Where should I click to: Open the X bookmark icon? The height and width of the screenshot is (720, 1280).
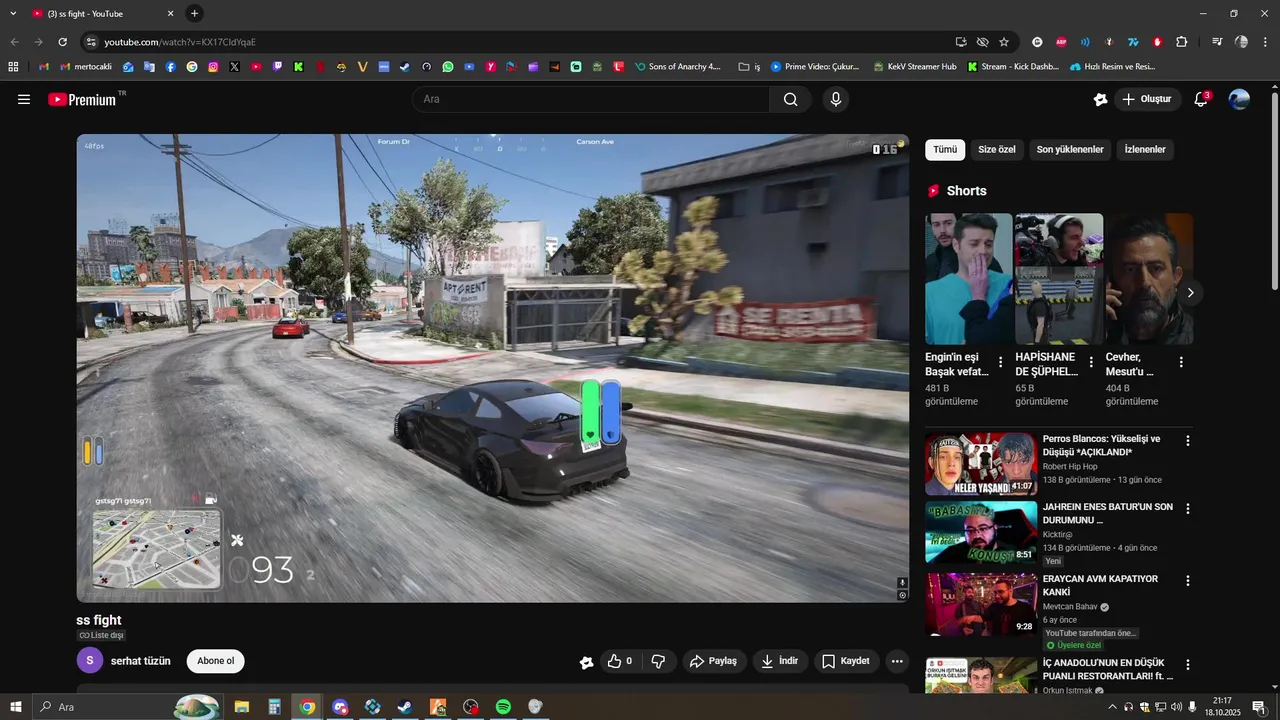(x=234, y=67)
